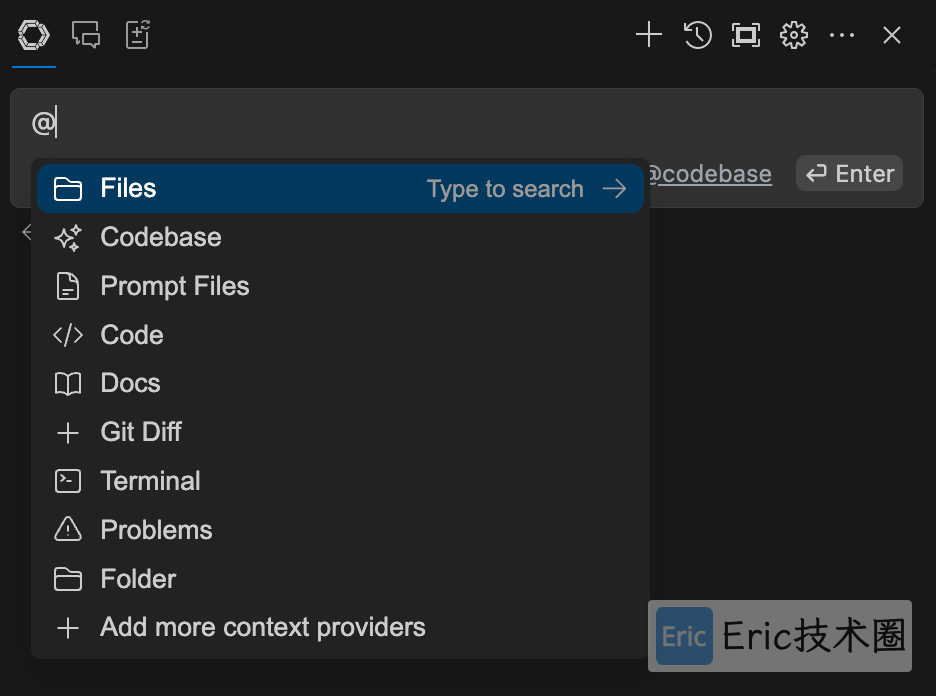The width and height of the screenshot is (936, 696).
Task: Open the session history clock icon
Action: (697, 35)
